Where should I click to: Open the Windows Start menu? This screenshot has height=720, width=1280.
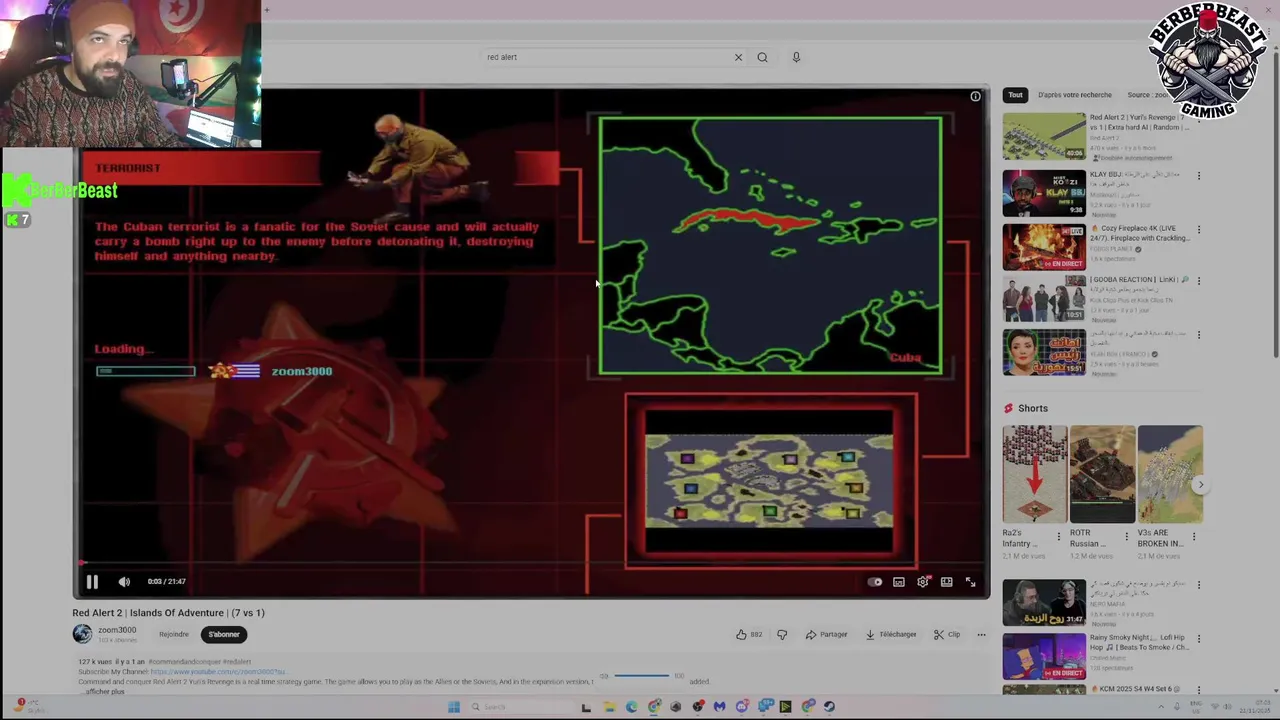click(454, 707)
